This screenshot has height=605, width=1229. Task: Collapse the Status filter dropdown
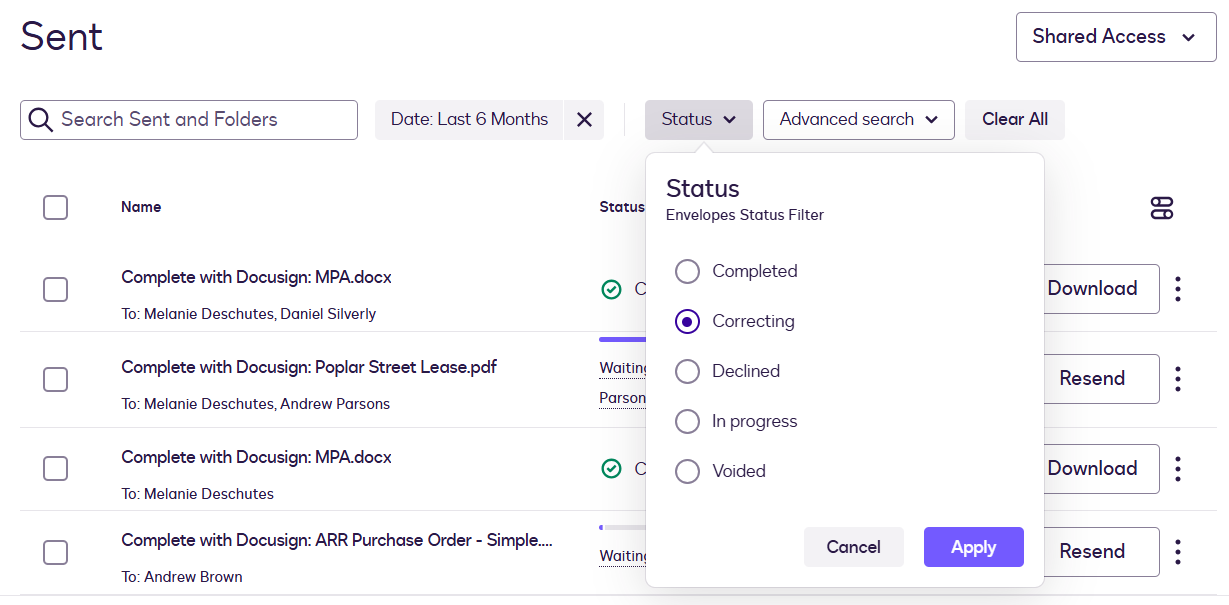698,120
